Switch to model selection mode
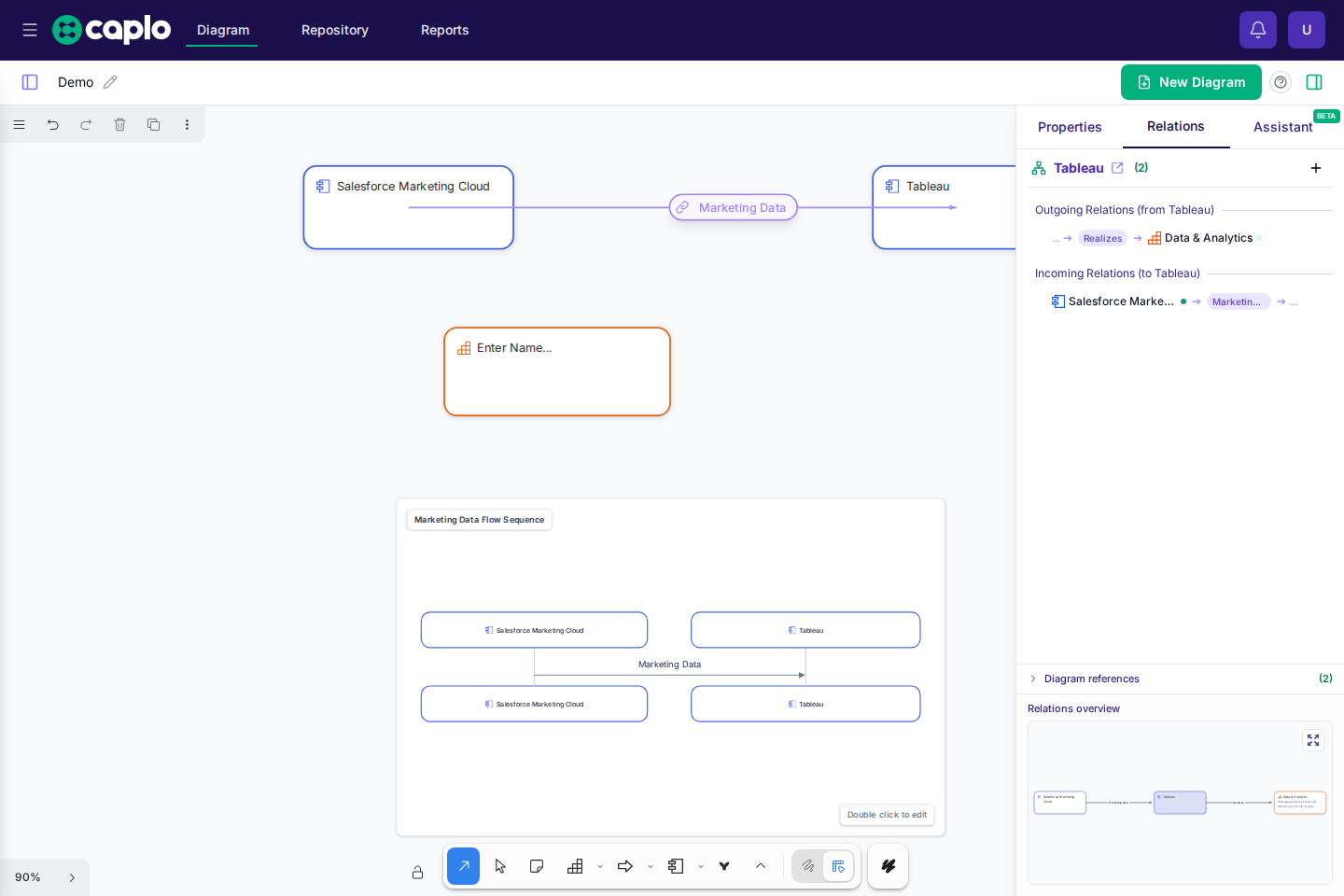 point(838,866)
